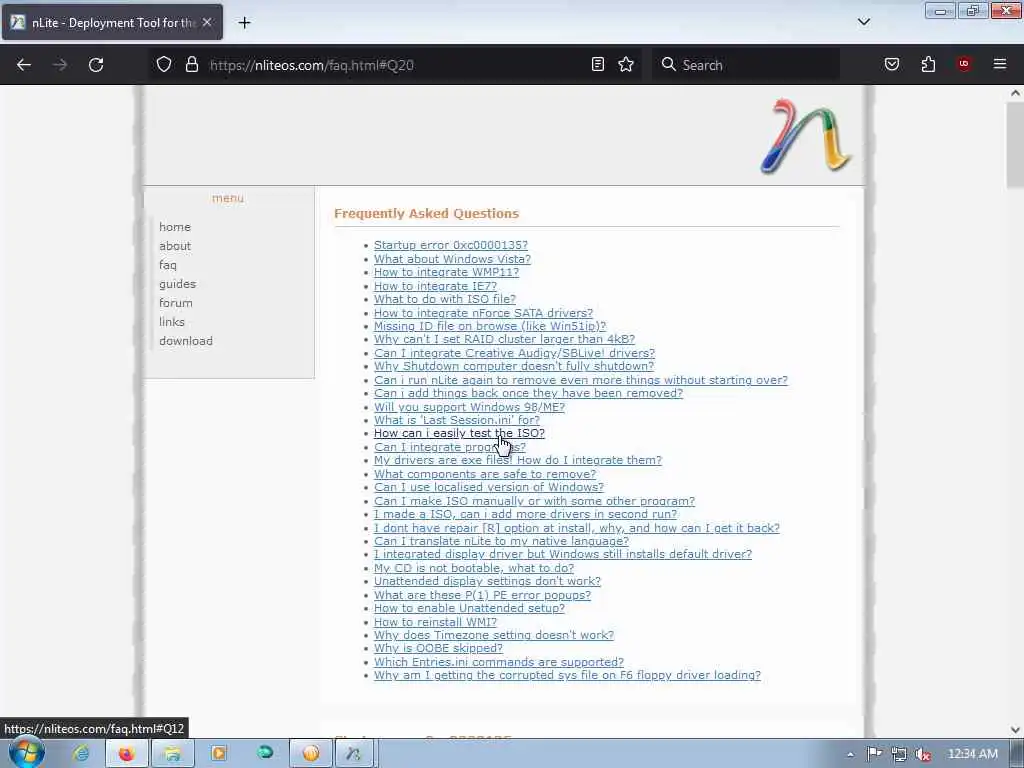1024x768 pixels.
Task: Open the guides menu item
Action: 178,284
